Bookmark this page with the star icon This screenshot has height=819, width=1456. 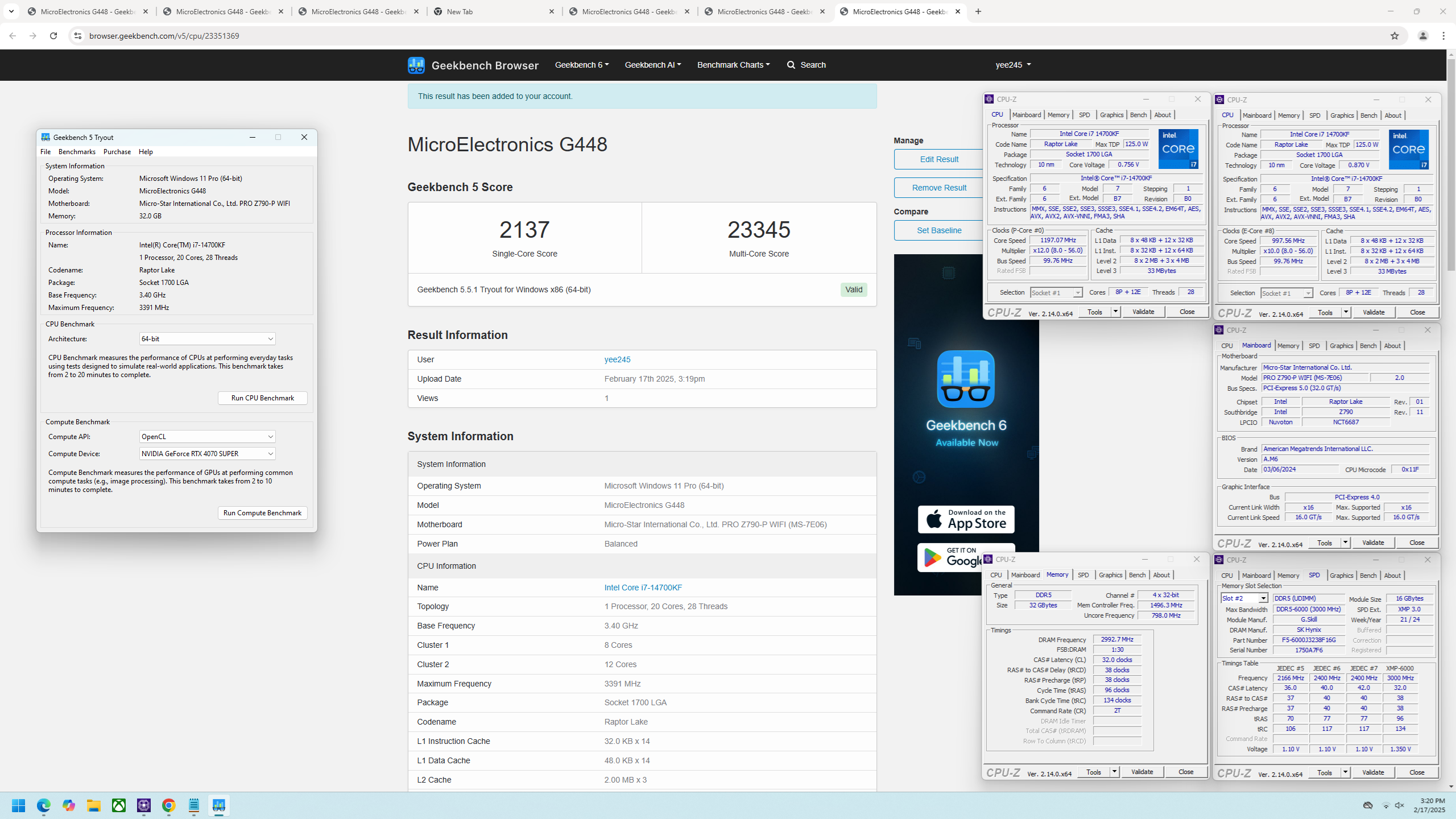(1395, 36)
